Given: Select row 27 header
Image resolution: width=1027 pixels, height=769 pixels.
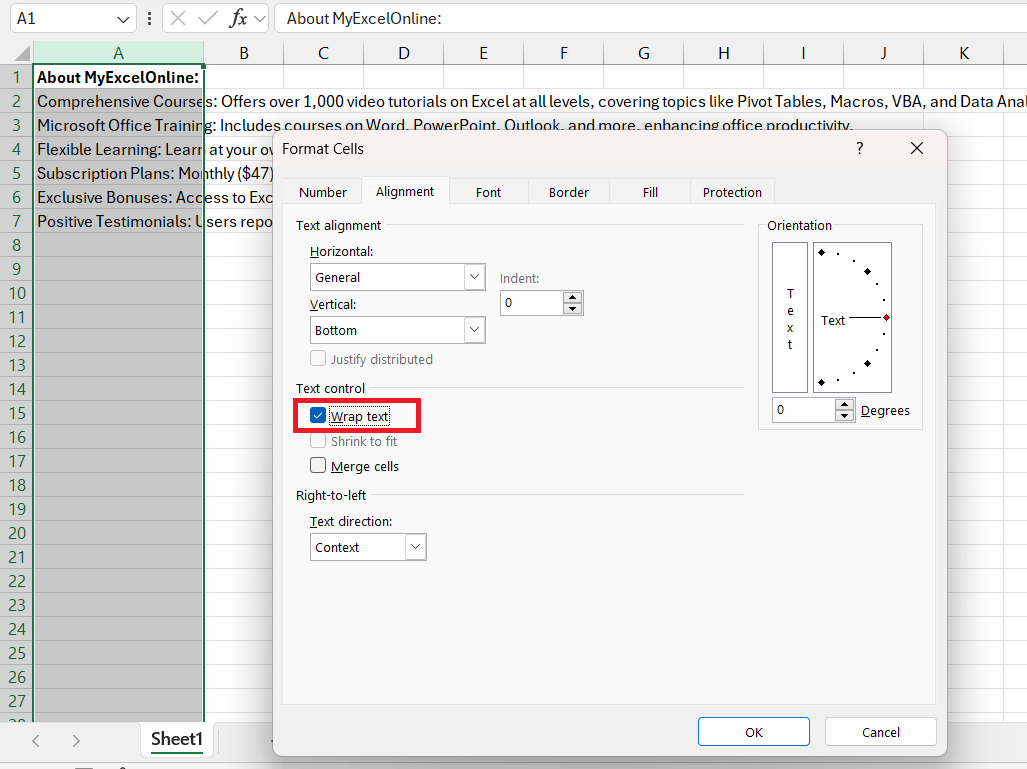Looking at the screenshot, I should [x=16, y=702].
